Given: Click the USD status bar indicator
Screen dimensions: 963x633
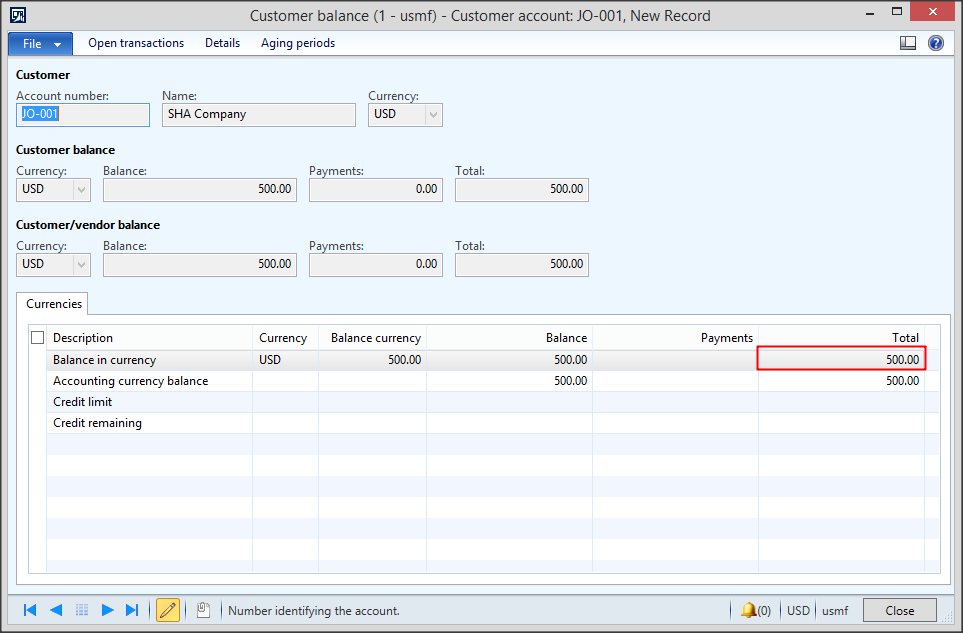Looking at the screenshot, I should coord(798,610).
